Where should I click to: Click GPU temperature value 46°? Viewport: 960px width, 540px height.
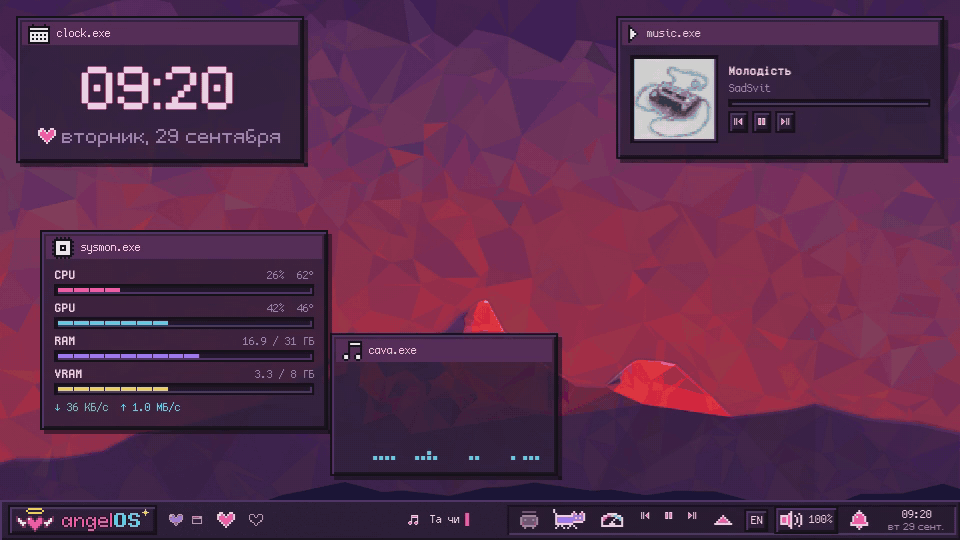pyautogui.click(x=305, y=309)
